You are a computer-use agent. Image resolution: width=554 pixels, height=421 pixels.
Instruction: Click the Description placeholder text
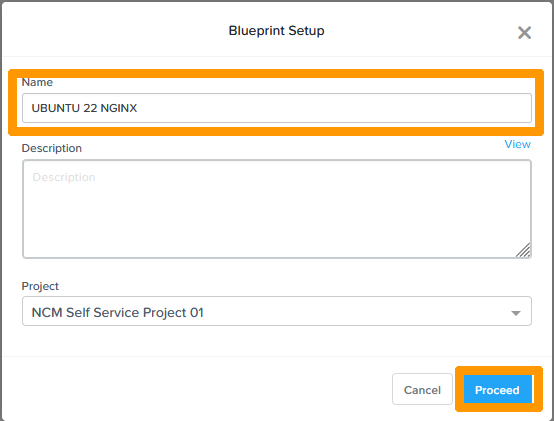pyautogui.click(x=64, y=177)
